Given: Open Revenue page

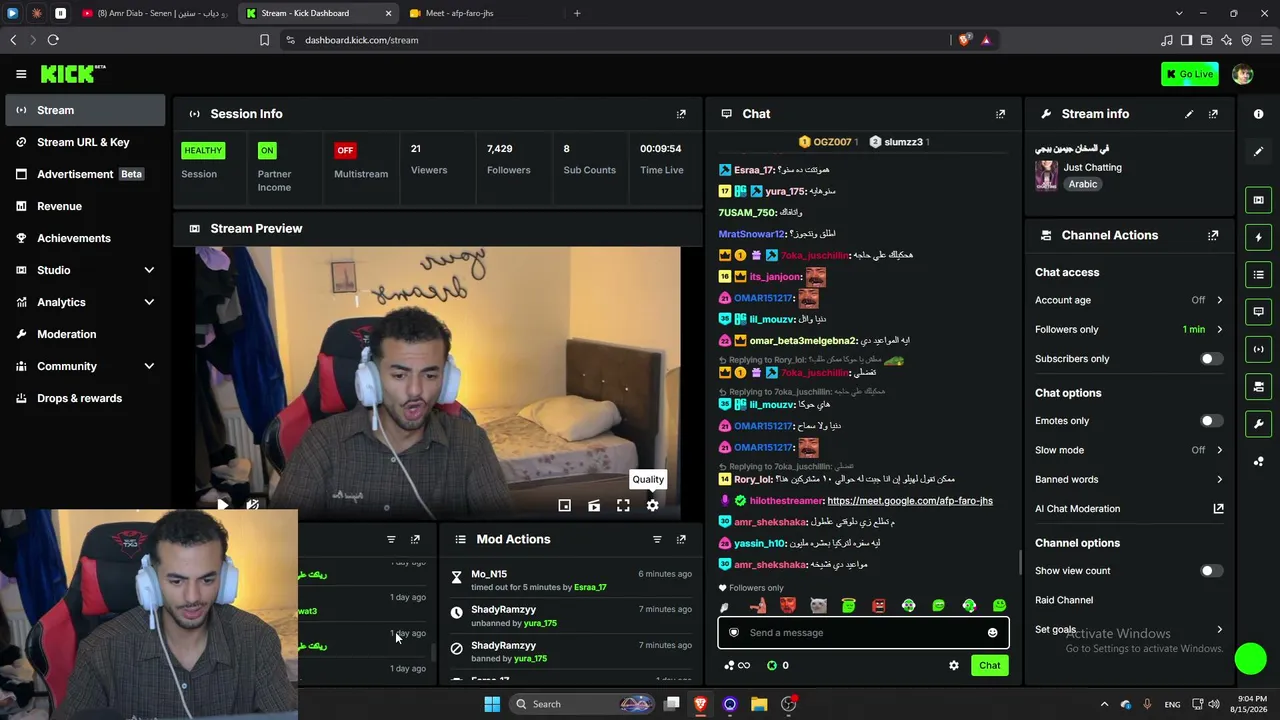Looking at the screenshot, I should 85,206.
